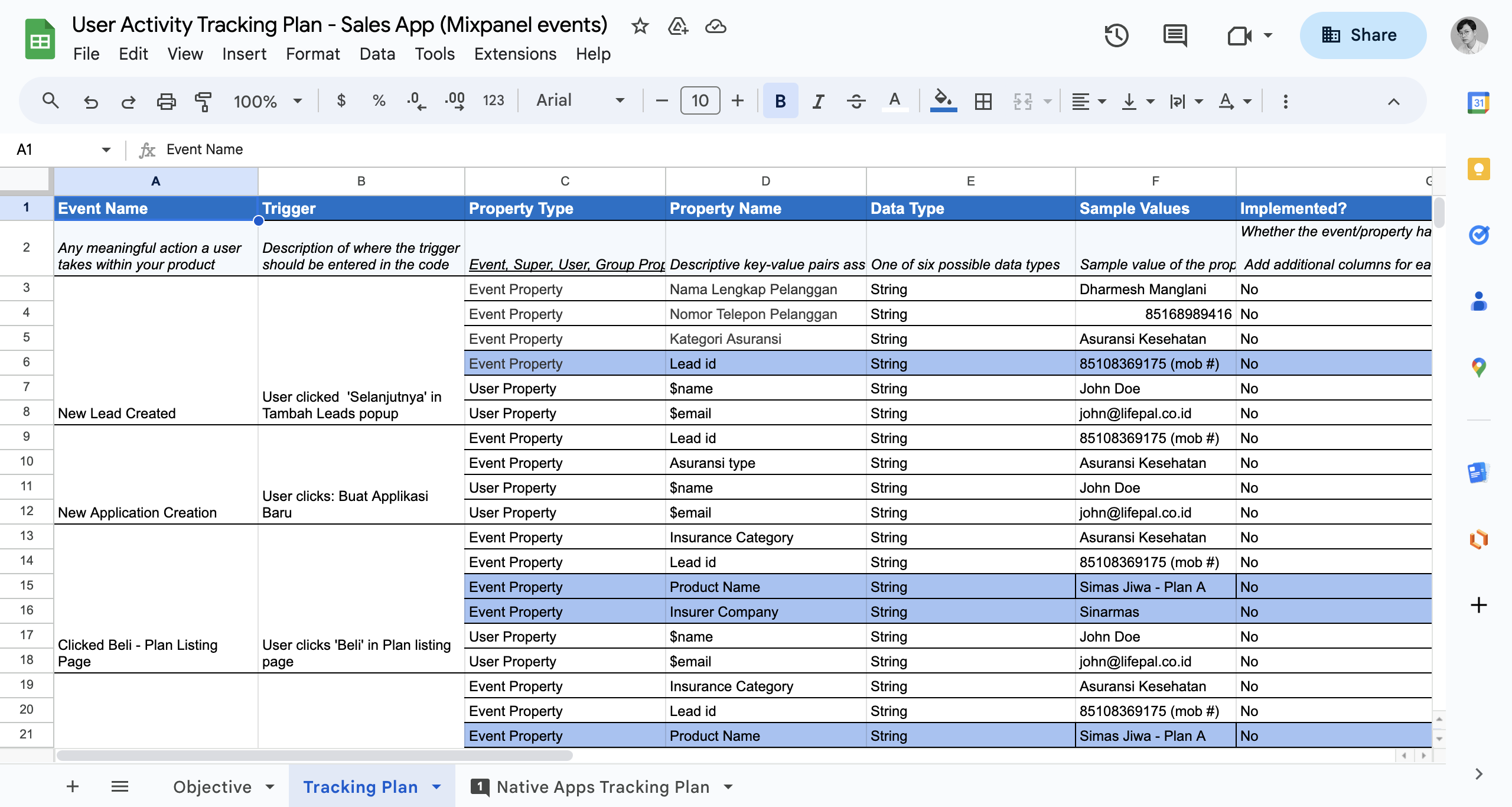Open version history clock icon

(1116, 35)
